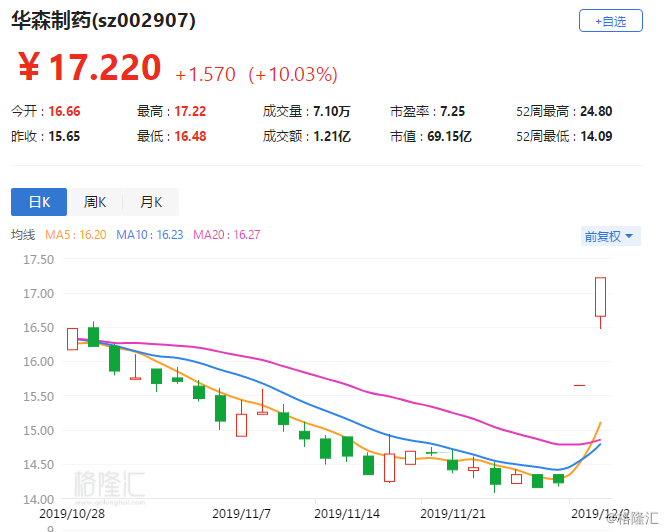Click the 最高 value 17.22
The height and width of the screenshot is (532, 666).
[x=190, y=111]
